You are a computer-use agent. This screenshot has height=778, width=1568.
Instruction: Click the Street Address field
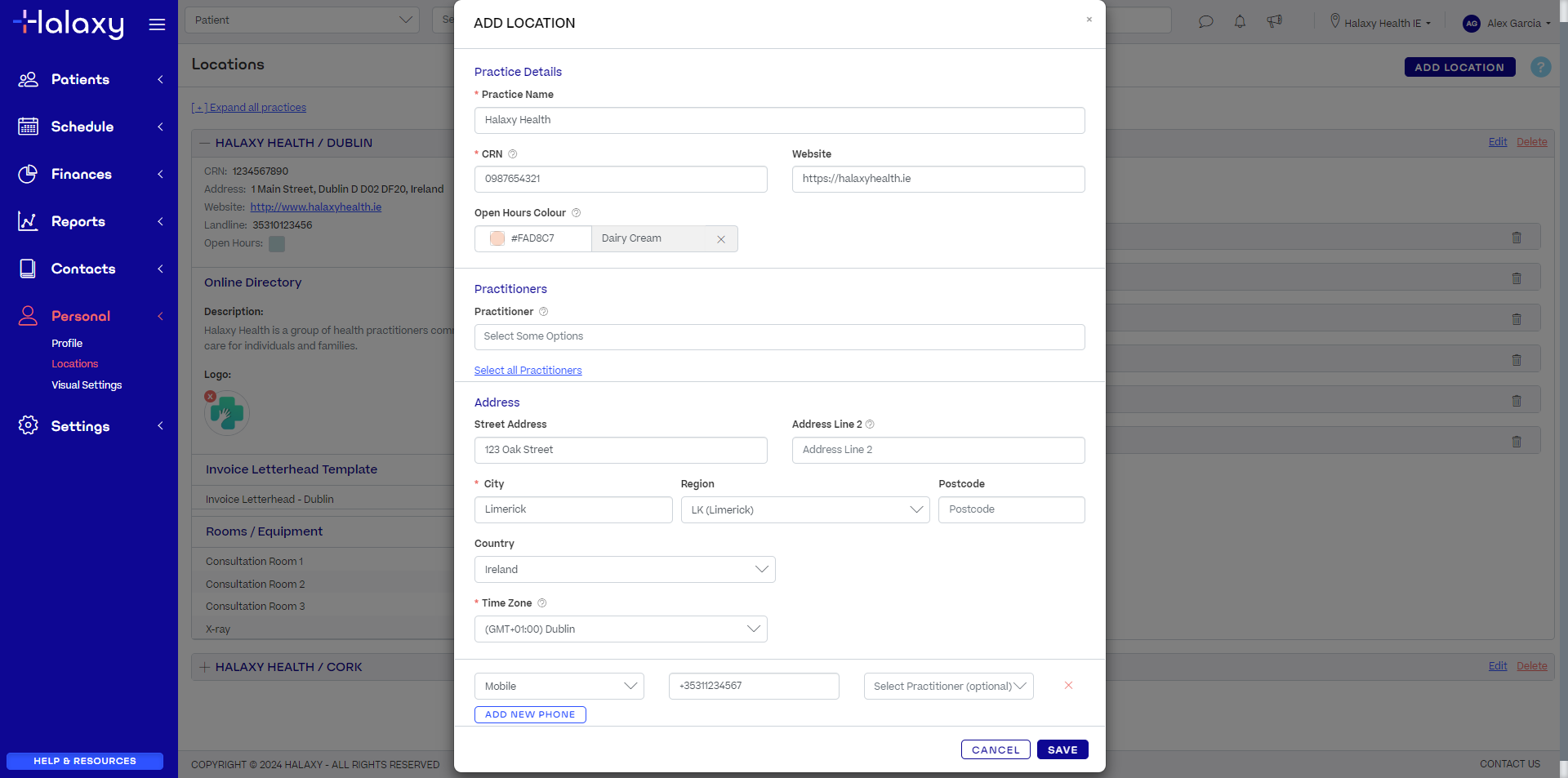[621, 451]
